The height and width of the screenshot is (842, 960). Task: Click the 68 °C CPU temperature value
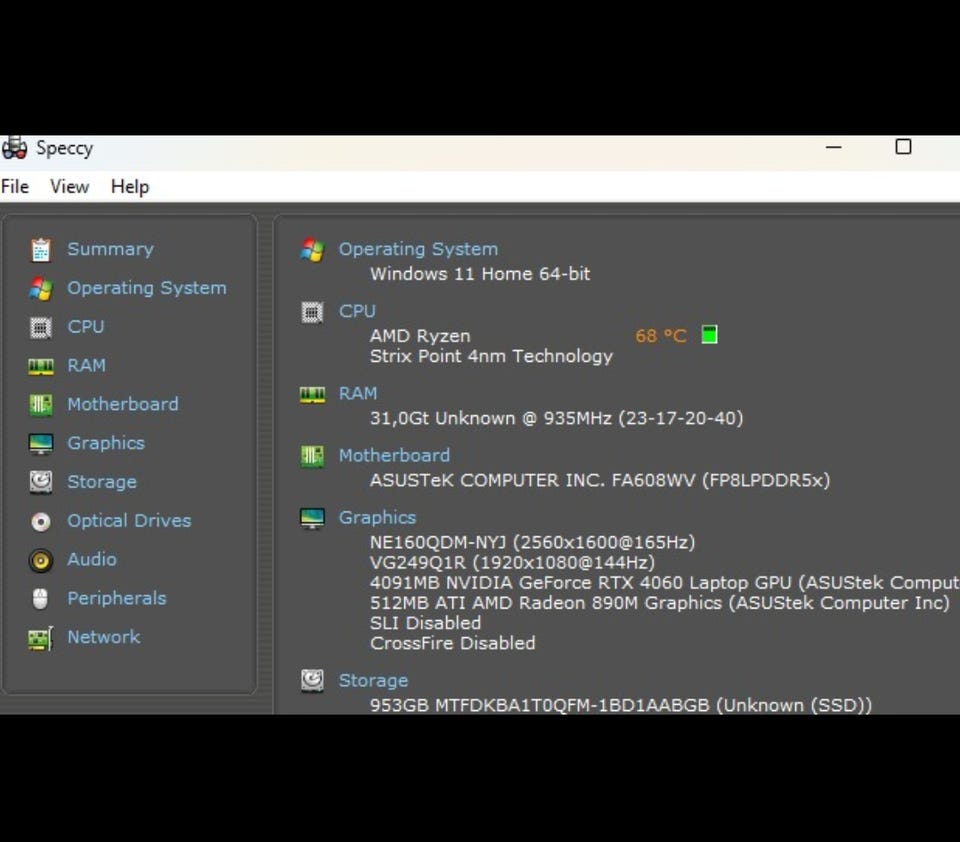(661, 336)
